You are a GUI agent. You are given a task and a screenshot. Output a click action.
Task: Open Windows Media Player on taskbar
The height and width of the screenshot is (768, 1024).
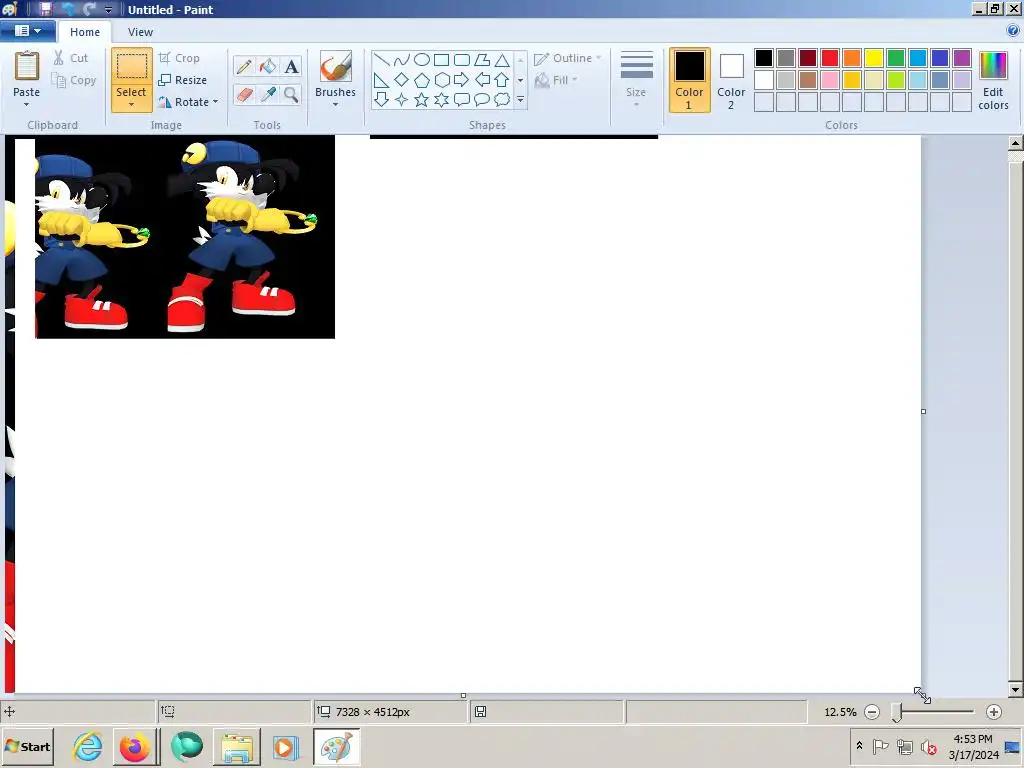(284, 746)
